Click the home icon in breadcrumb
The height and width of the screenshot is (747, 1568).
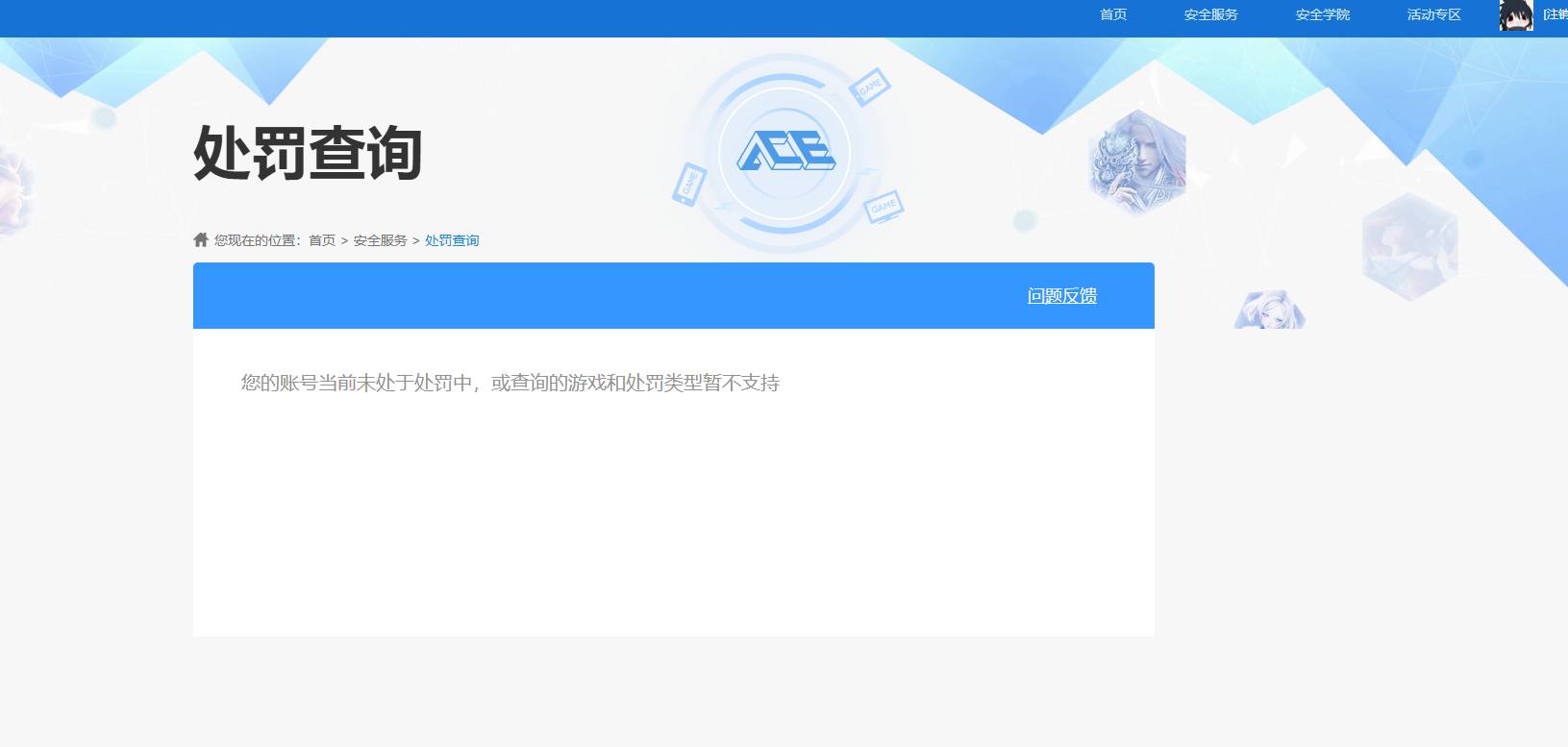(x=201, y=239)
